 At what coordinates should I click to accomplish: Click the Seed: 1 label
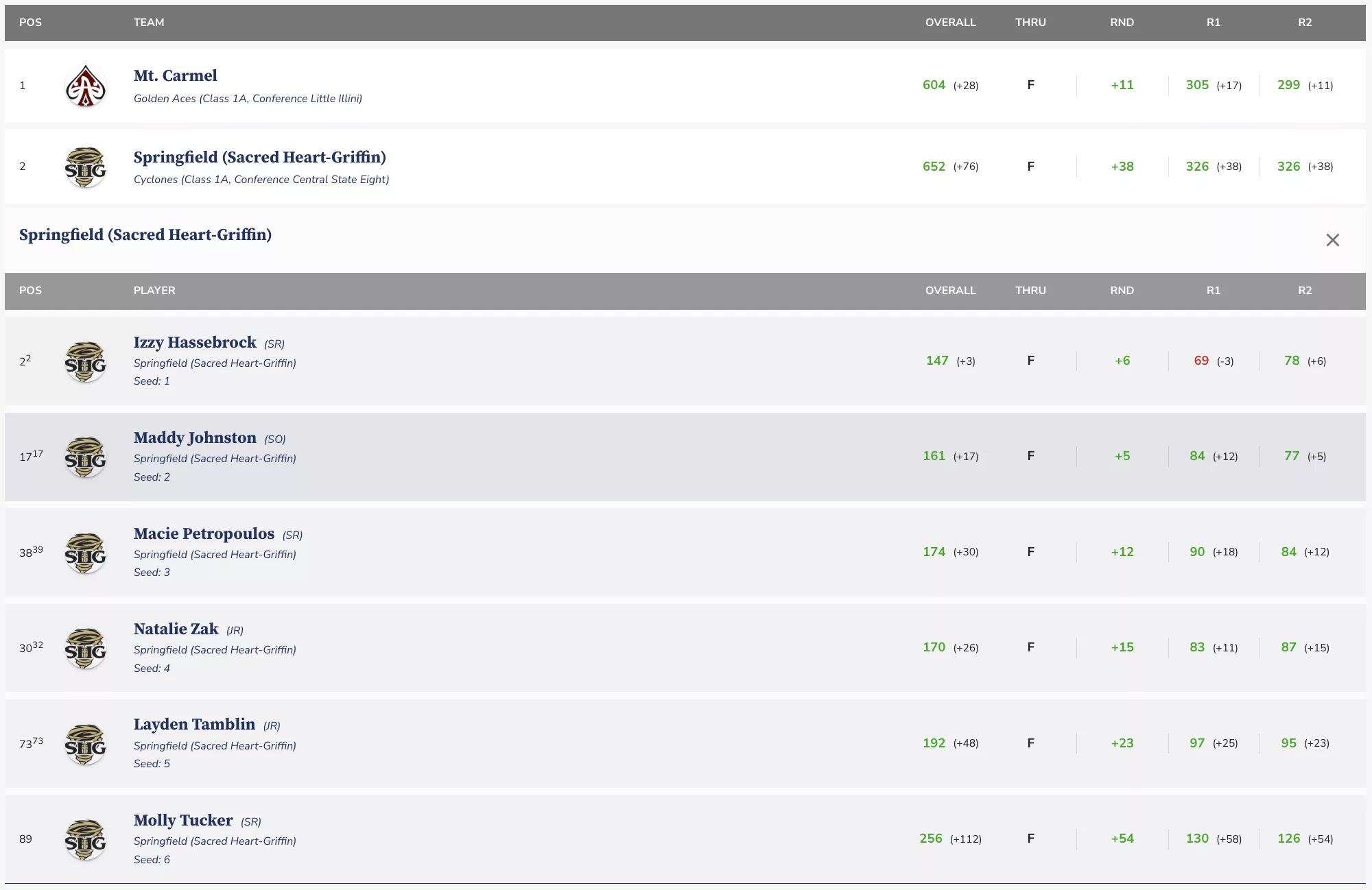(152, 381)
